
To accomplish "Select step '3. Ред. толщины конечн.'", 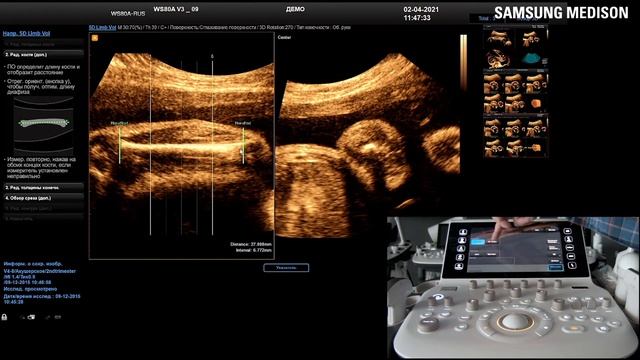I will (43, 188).
